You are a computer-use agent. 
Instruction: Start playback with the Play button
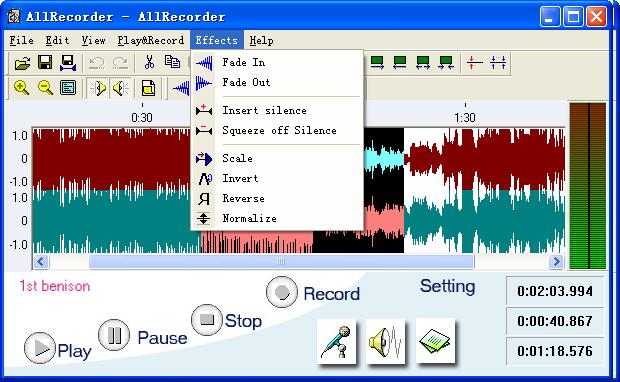click(x=40, y=348)
